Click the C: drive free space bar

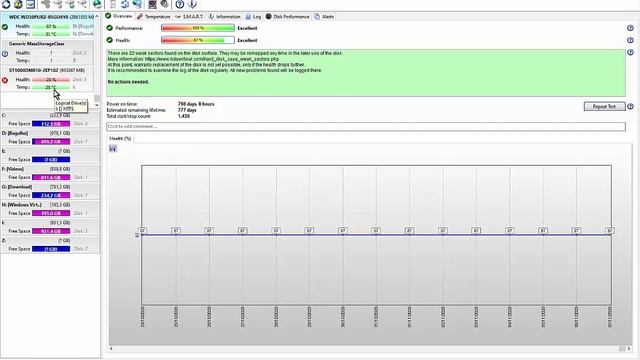(51, 124)
